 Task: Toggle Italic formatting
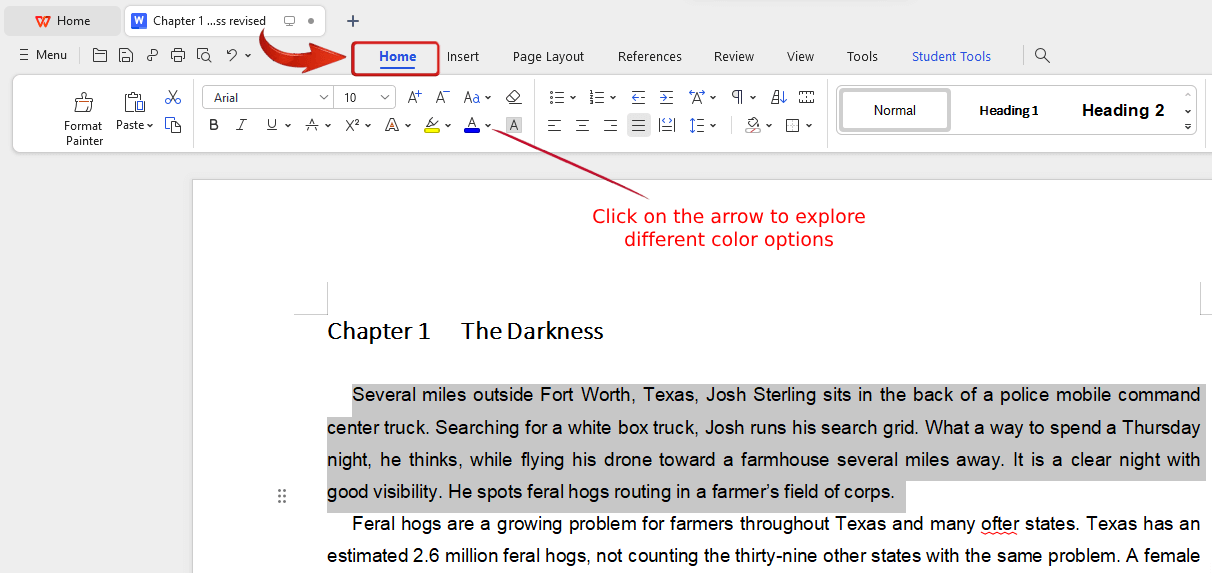pos(241,125)
